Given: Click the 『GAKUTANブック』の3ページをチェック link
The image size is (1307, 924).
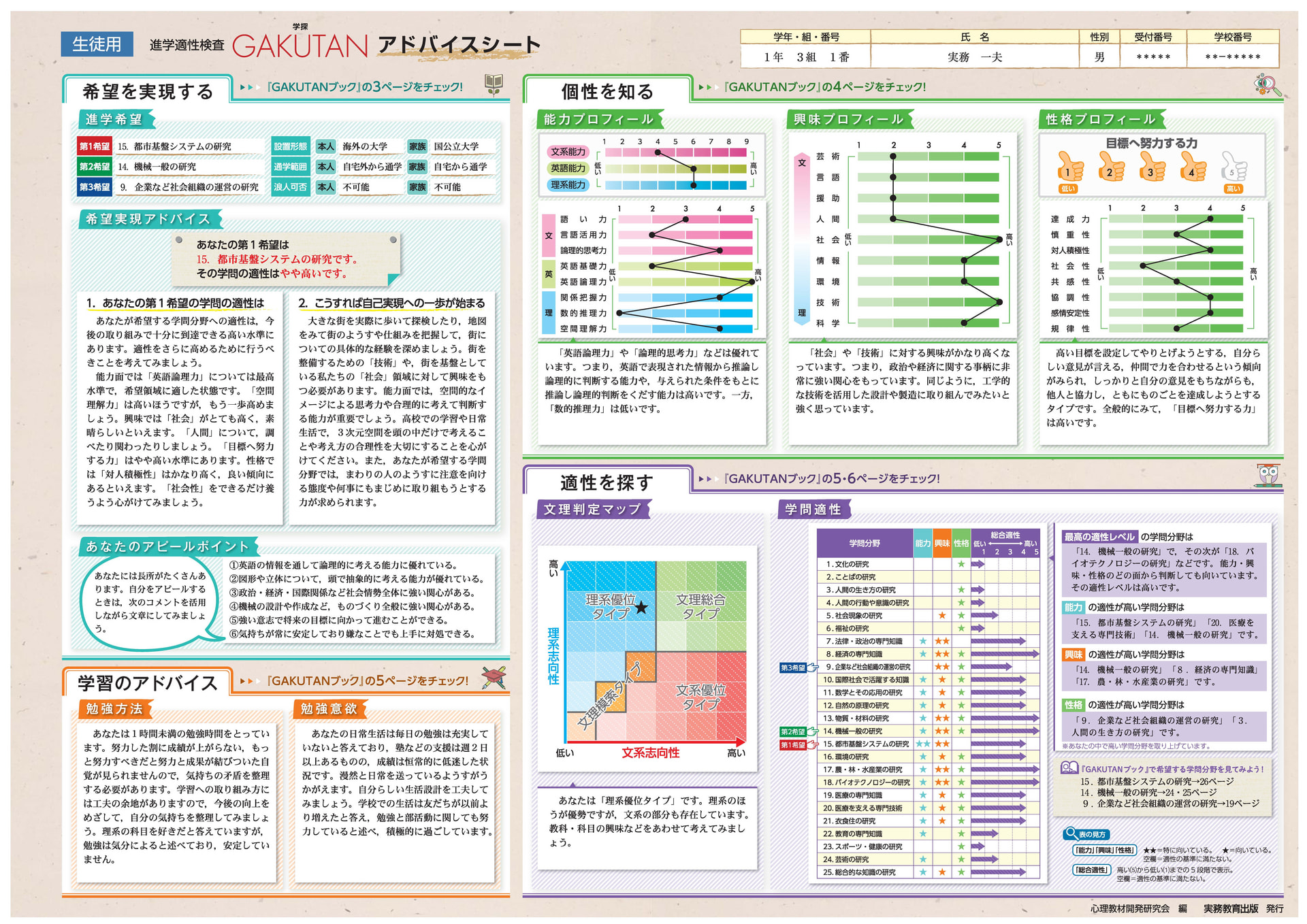Looking at the screenshot, I should [364, 87].
